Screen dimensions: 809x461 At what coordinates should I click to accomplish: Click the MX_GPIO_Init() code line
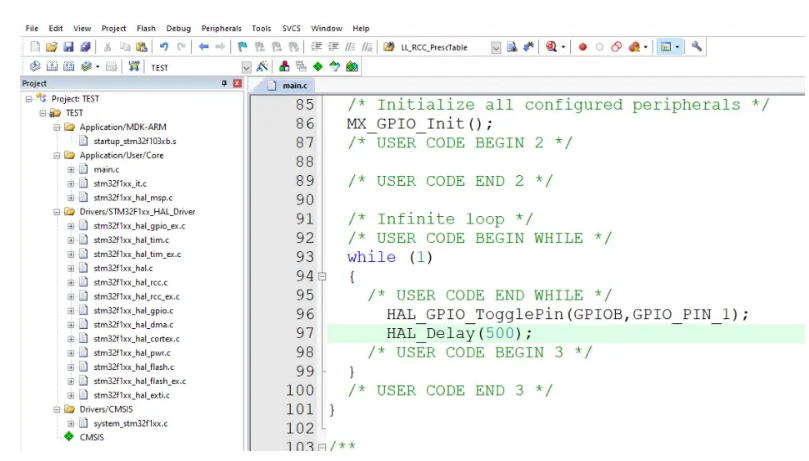420,124
